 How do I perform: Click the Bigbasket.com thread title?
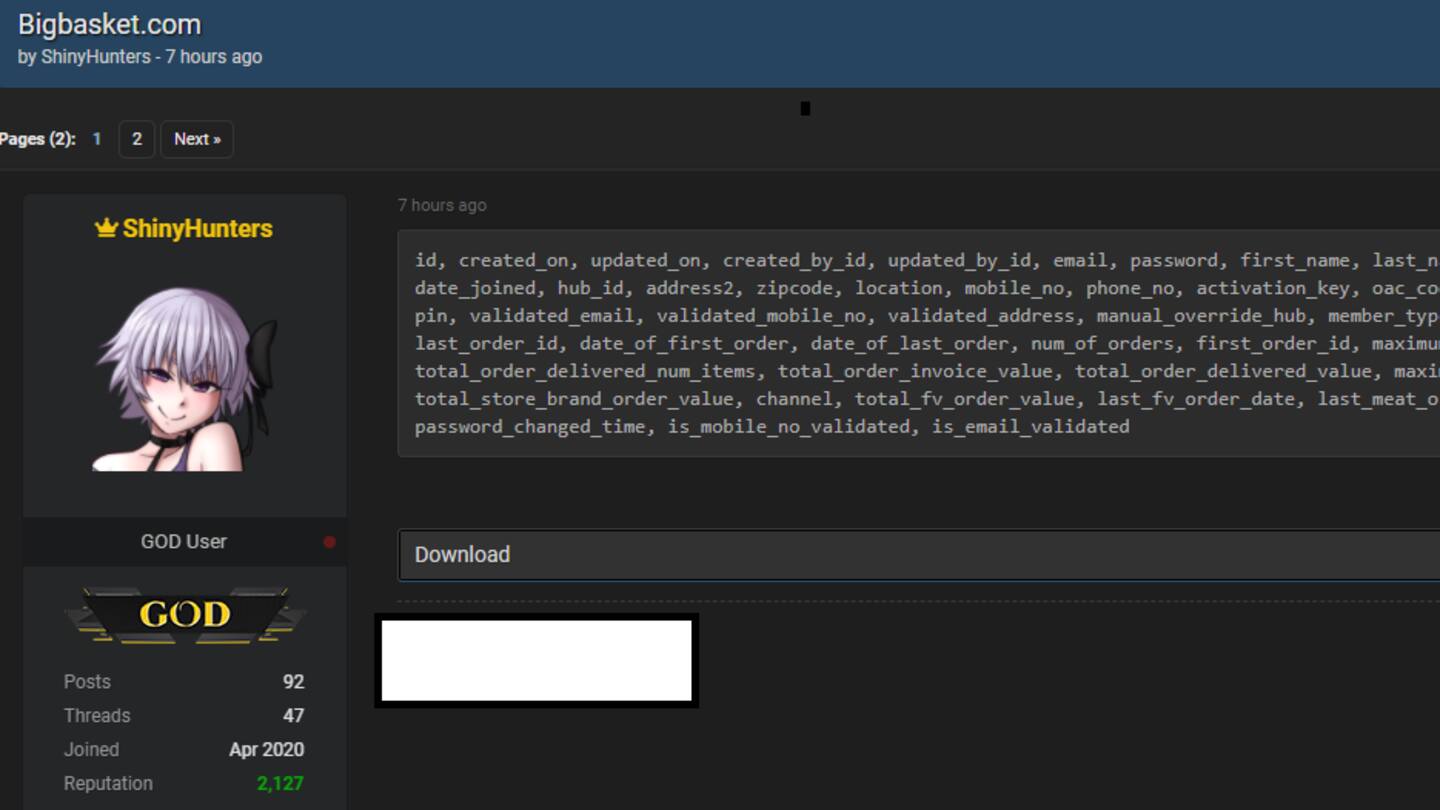[110, 24]
